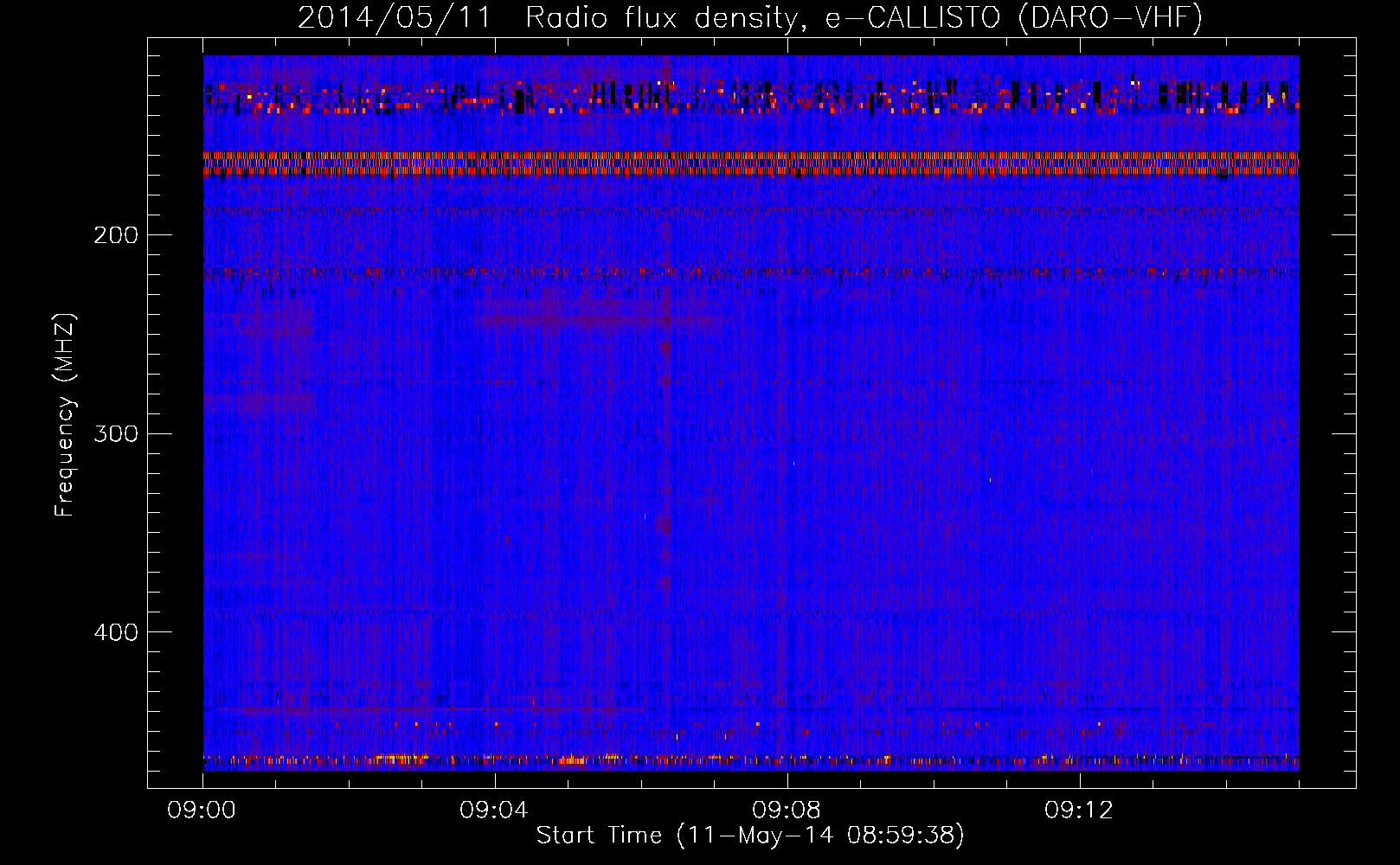The width and height of the screenshot is (1400, 865).
Task: Click the '09:00' time tick label
Action: [202, 811]
